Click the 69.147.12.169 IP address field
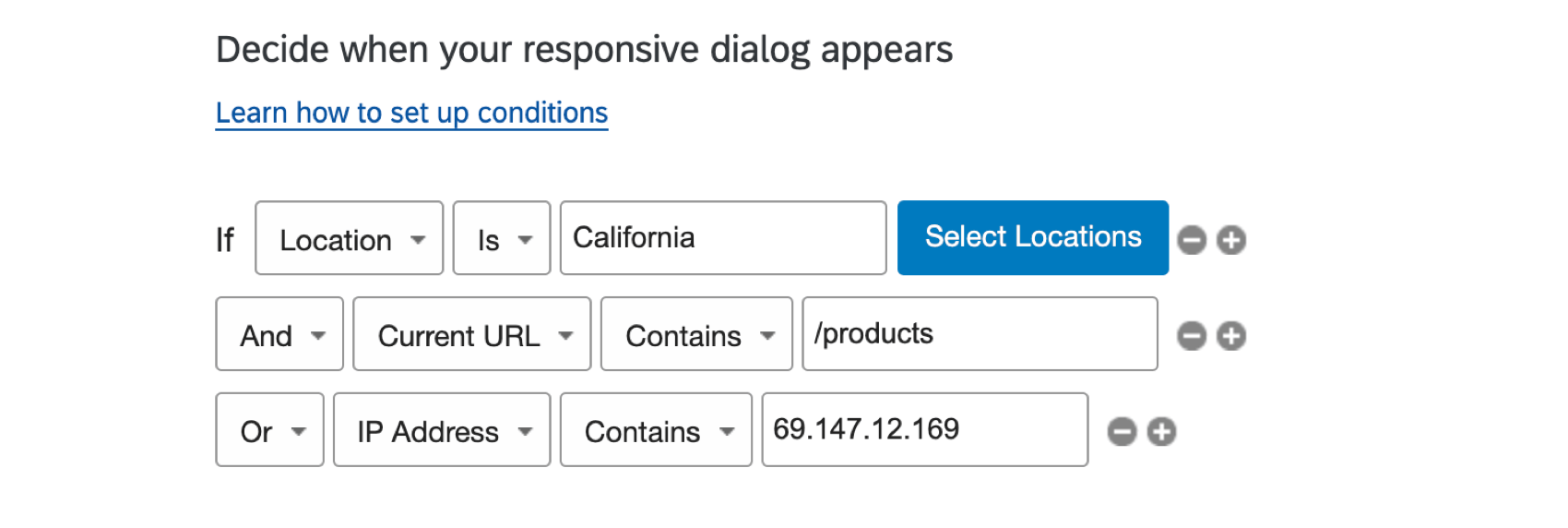1568x528 pixels. (924, 430)
